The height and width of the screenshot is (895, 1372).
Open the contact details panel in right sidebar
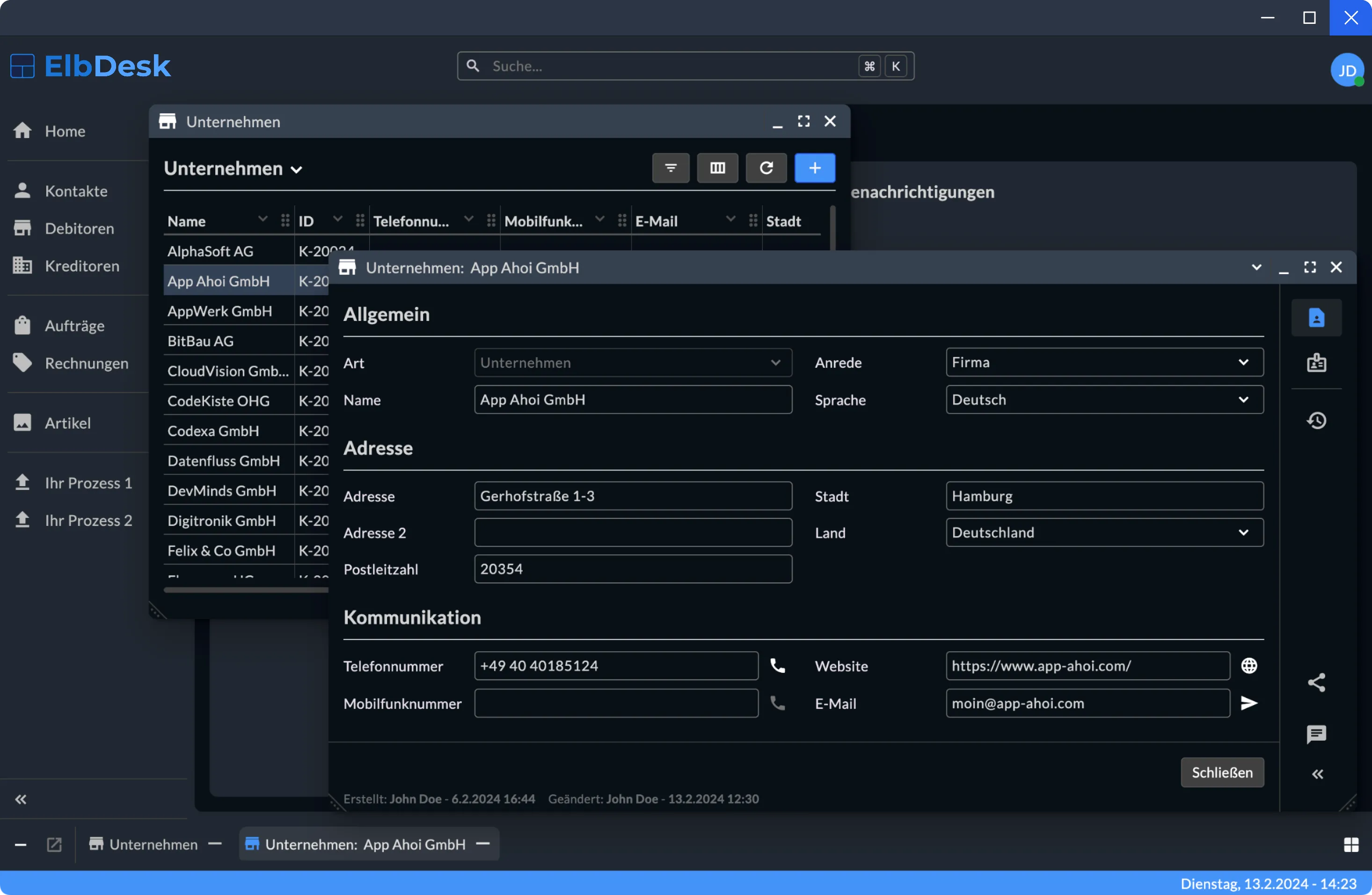tap(1317, 317)
